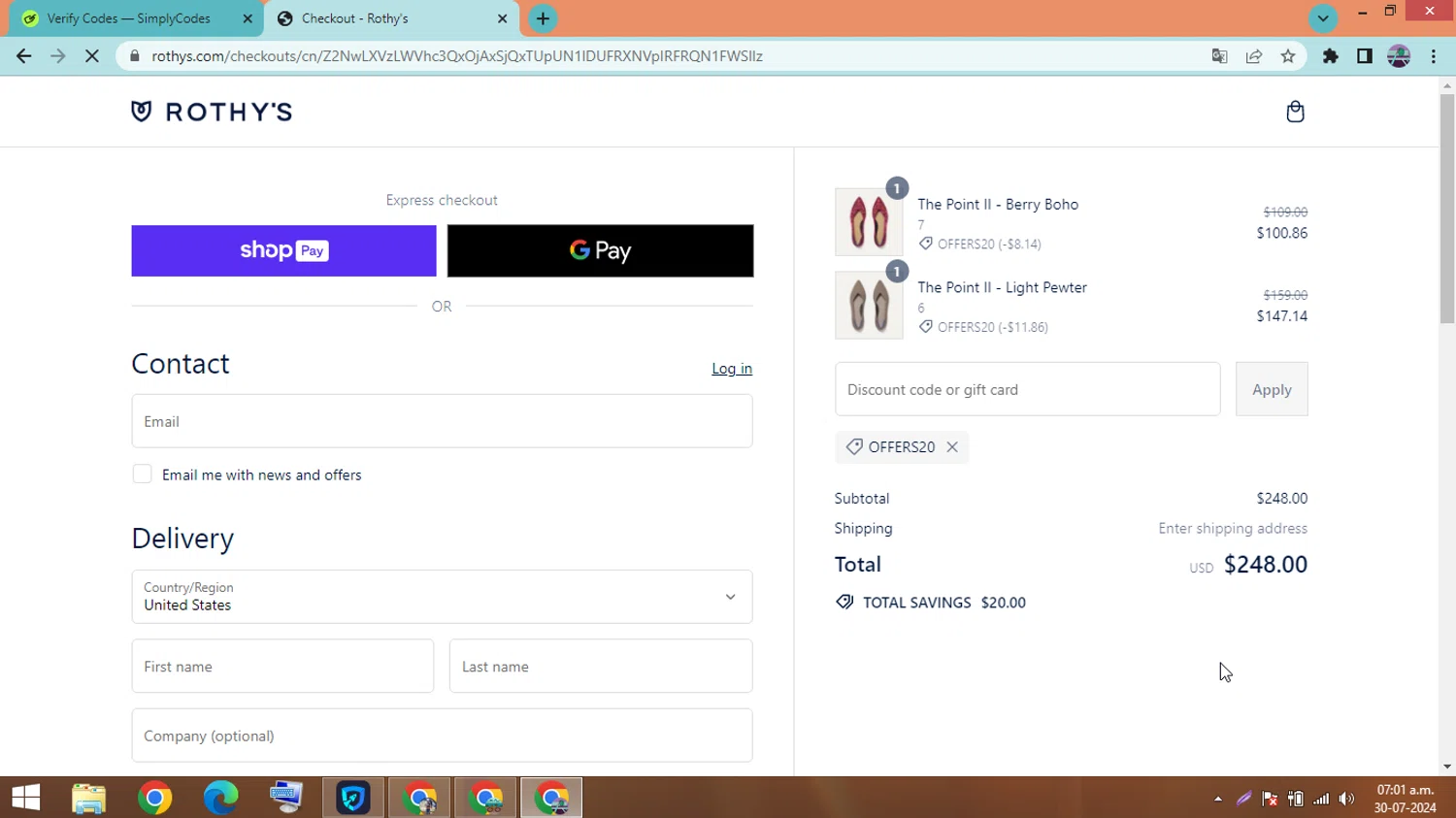The image size is (1456, 818).
Task: Click the browser forward arrow
Action: [x=57, y=56]
